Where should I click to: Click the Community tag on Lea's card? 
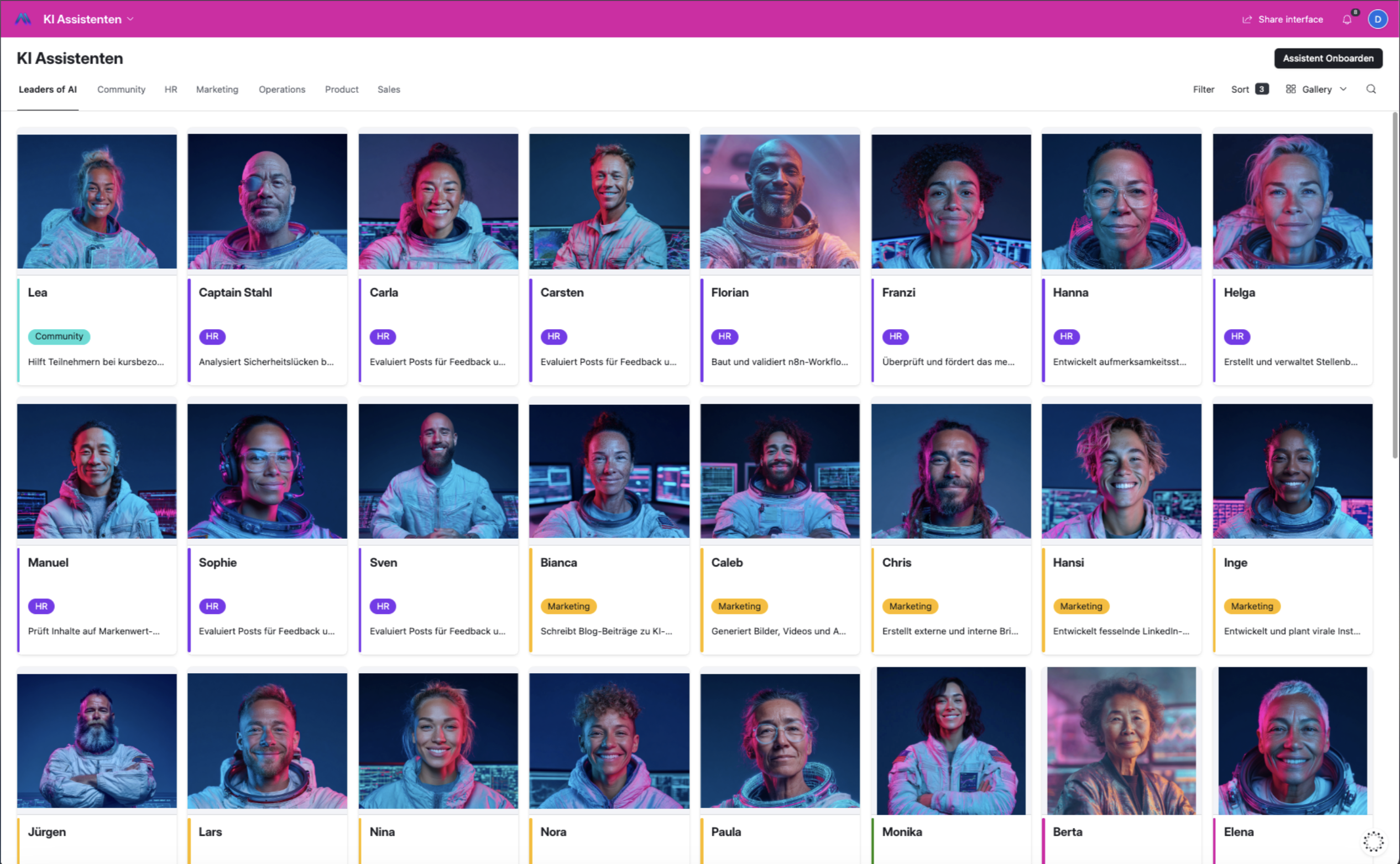[59, 336]
